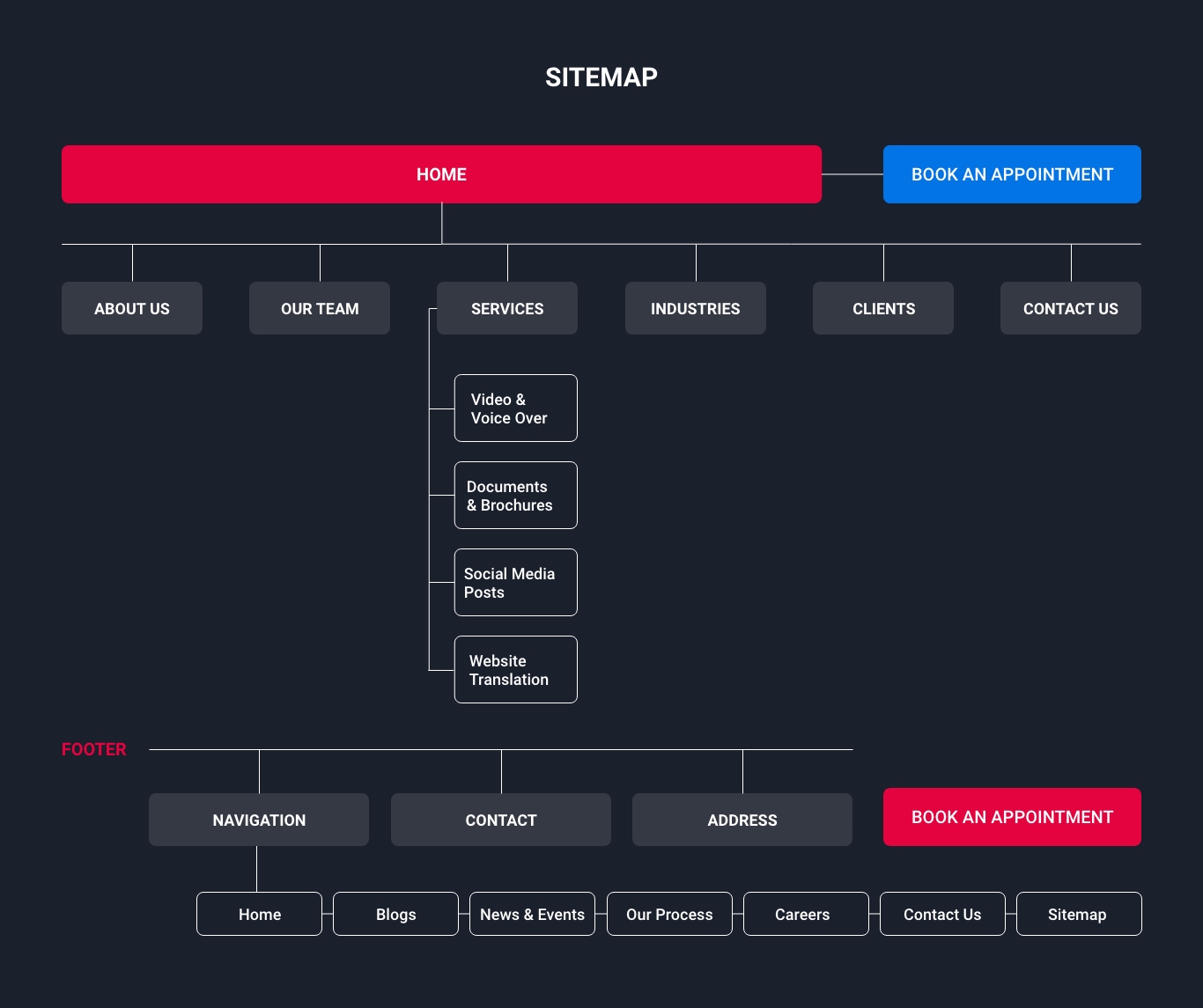Click the Social Media Posts box
This screenshot has width=1203, height=1008.
point(515,583)
